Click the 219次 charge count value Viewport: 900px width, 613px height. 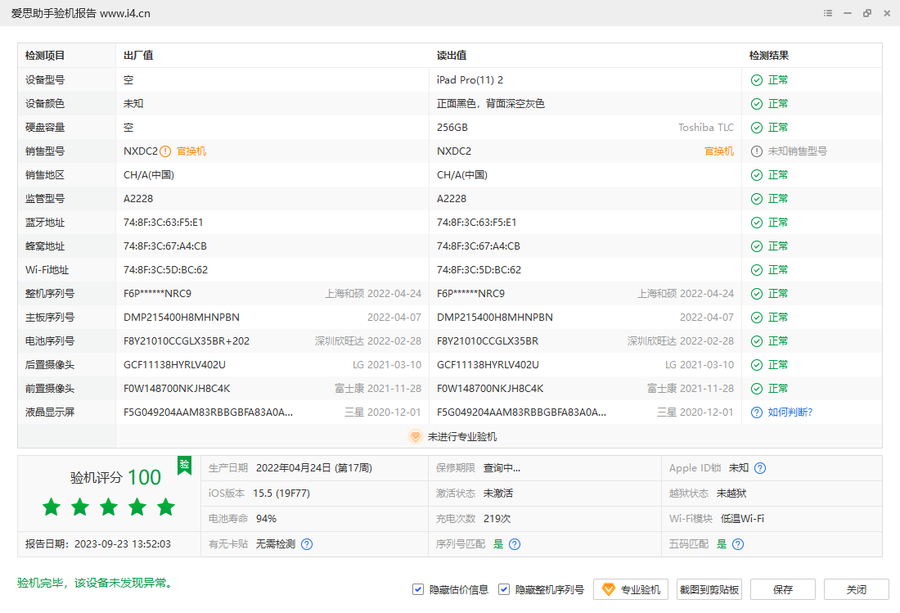[497, 519]
